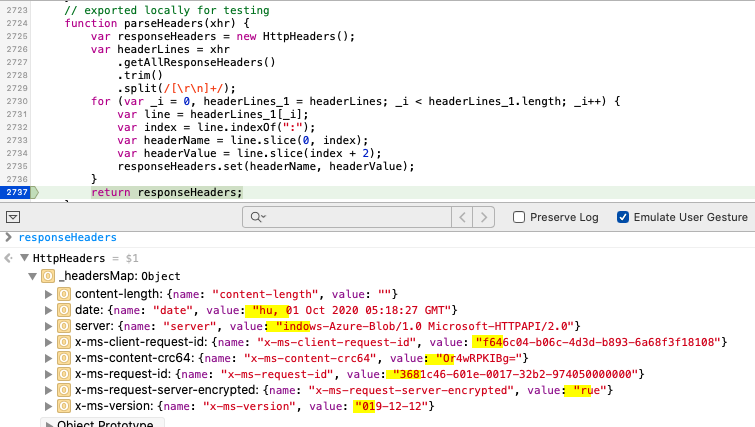The width and height of the screenshot is (755, 427).
Task: Go to previous search result arrow
Action: coord(462,217)
